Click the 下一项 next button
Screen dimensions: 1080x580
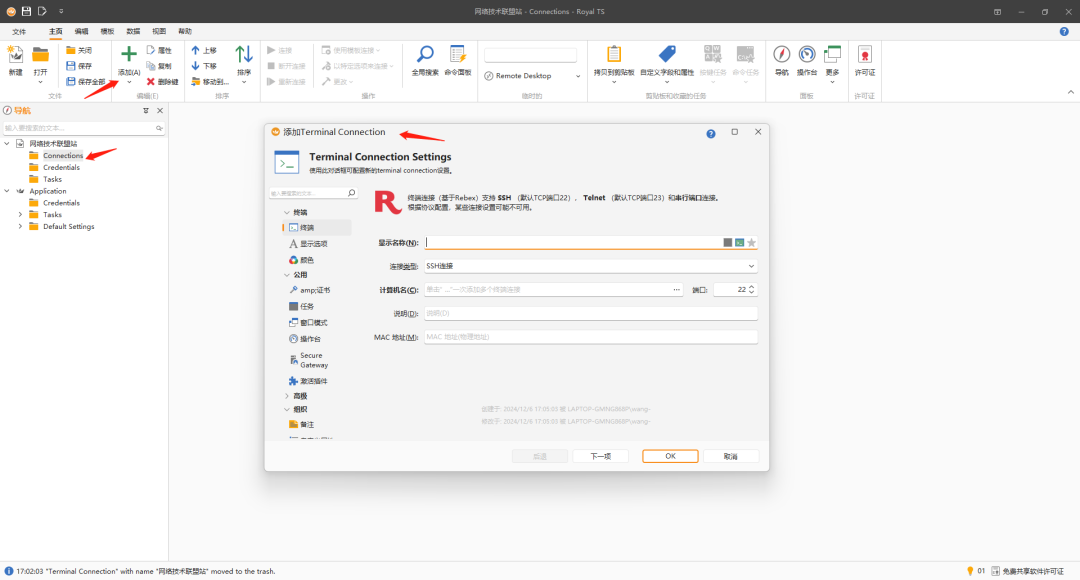point(601,457)
